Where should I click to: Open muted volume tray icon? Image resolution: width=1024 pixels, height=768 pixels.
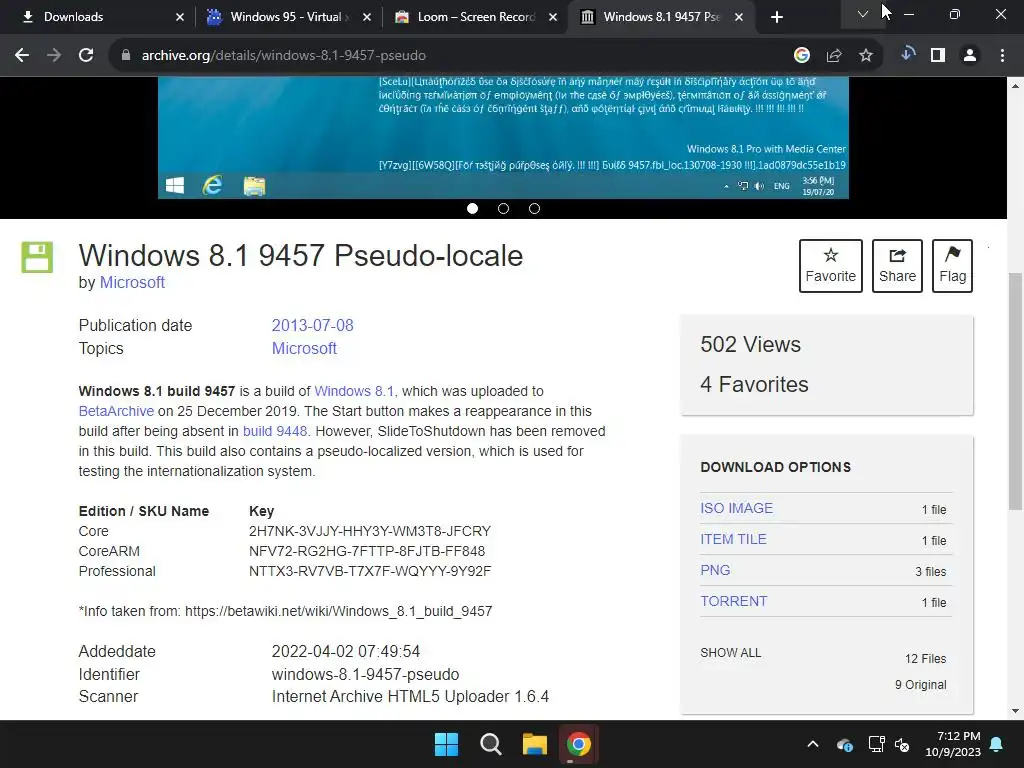pos(903,744)
